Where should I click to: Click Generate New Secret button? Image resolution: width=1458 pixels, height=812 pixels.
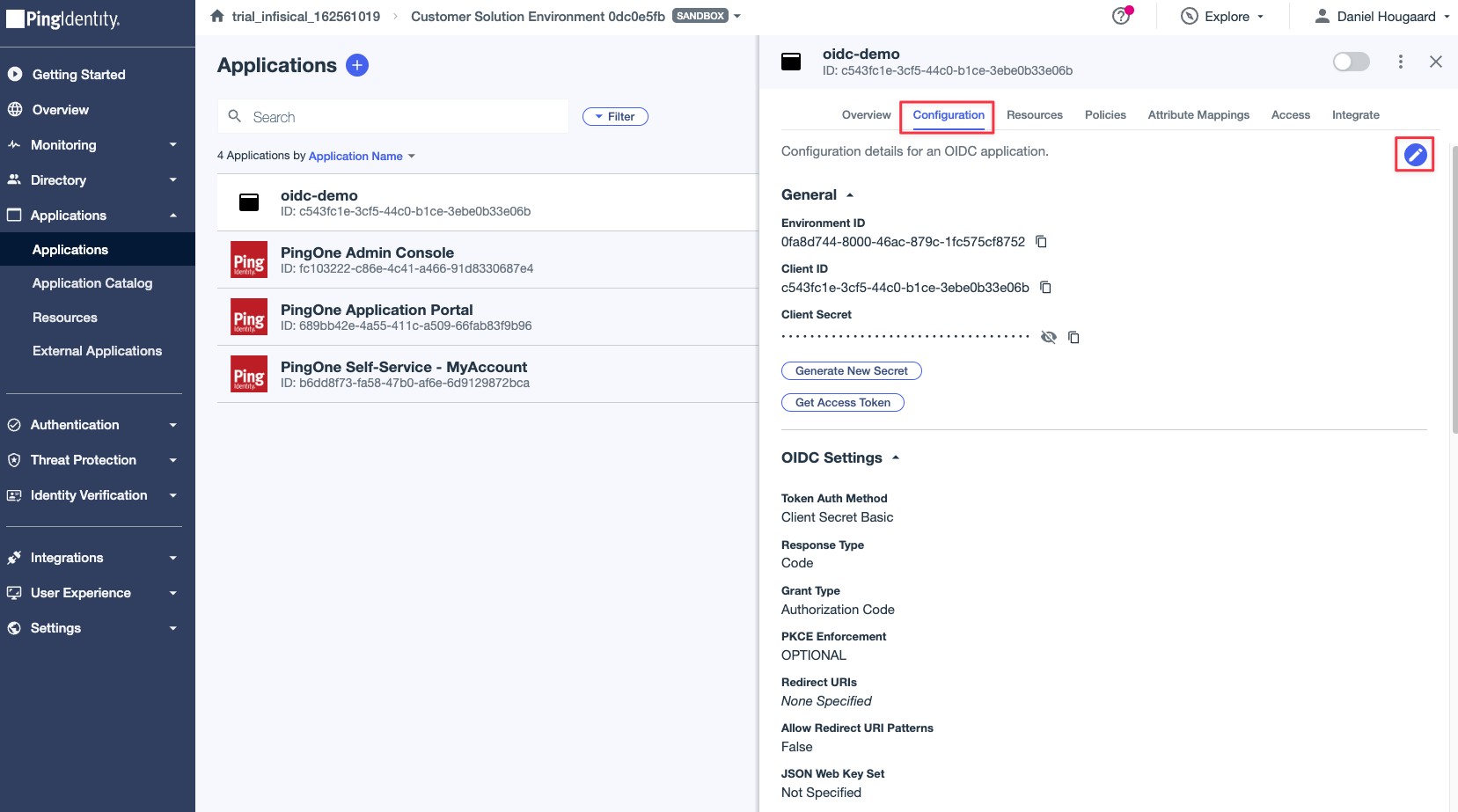[852, 371]
